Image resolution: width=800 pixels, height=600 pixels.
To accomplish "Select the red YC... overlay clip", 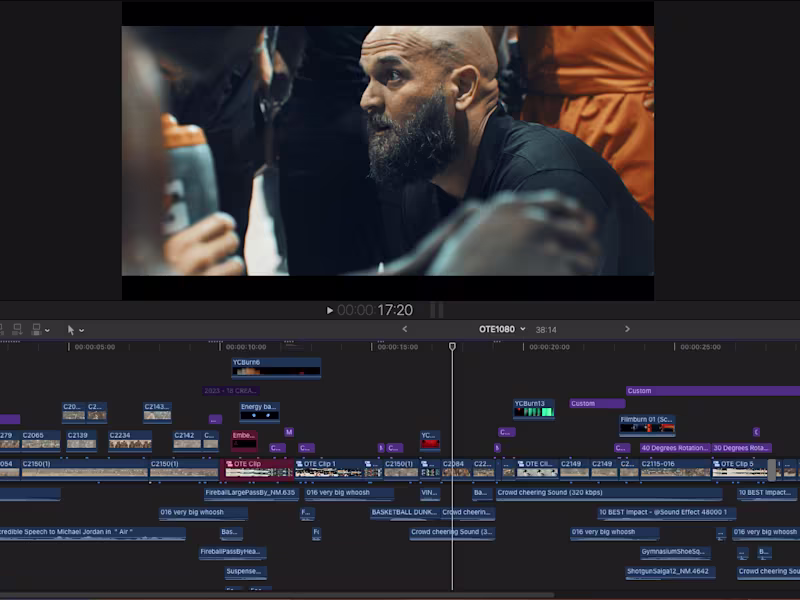I will pos(430,441).
